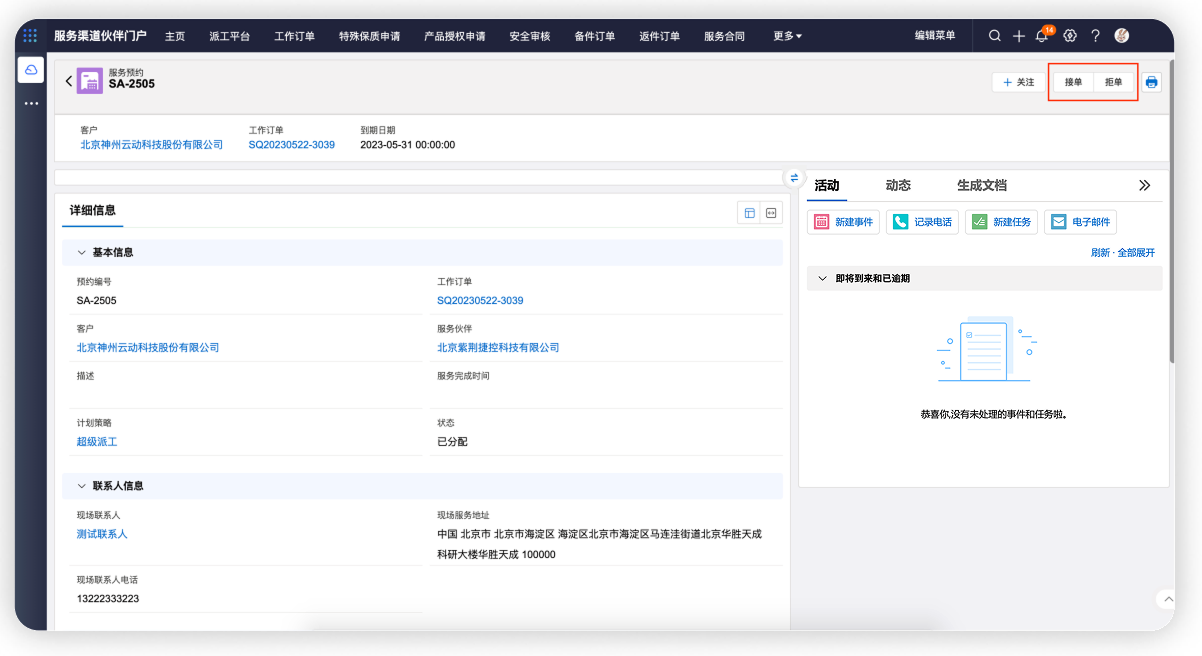Click the search magnifier icon
Viewport: 1202px width, 656px height.
pos(994,36)
